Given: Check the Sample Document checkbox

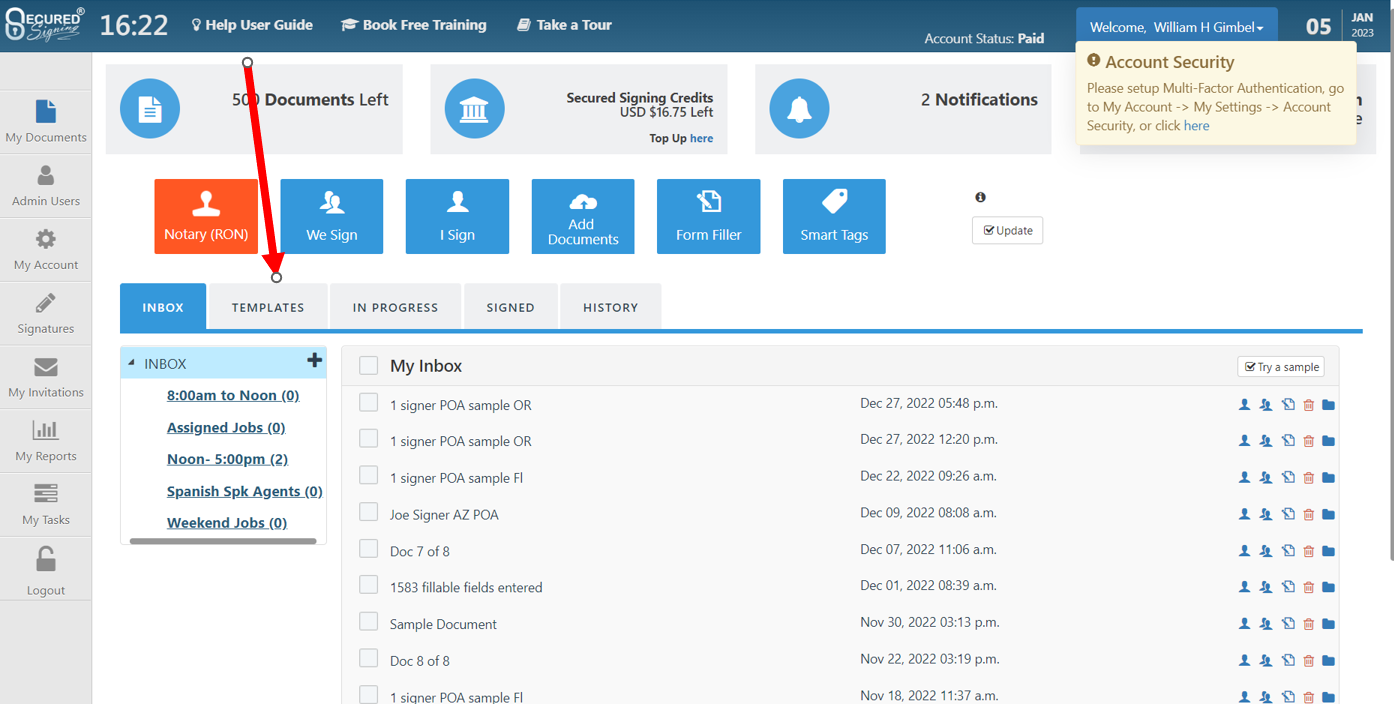Looking at the screenshot, I should (369, 621).
